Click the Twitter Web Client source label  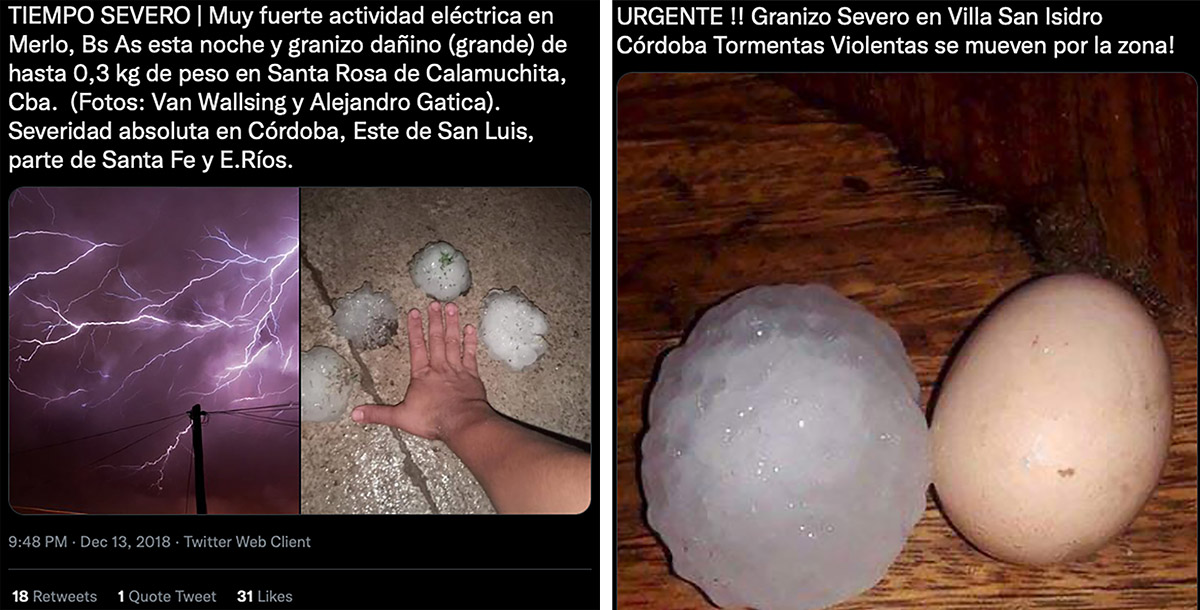[247, 542]
